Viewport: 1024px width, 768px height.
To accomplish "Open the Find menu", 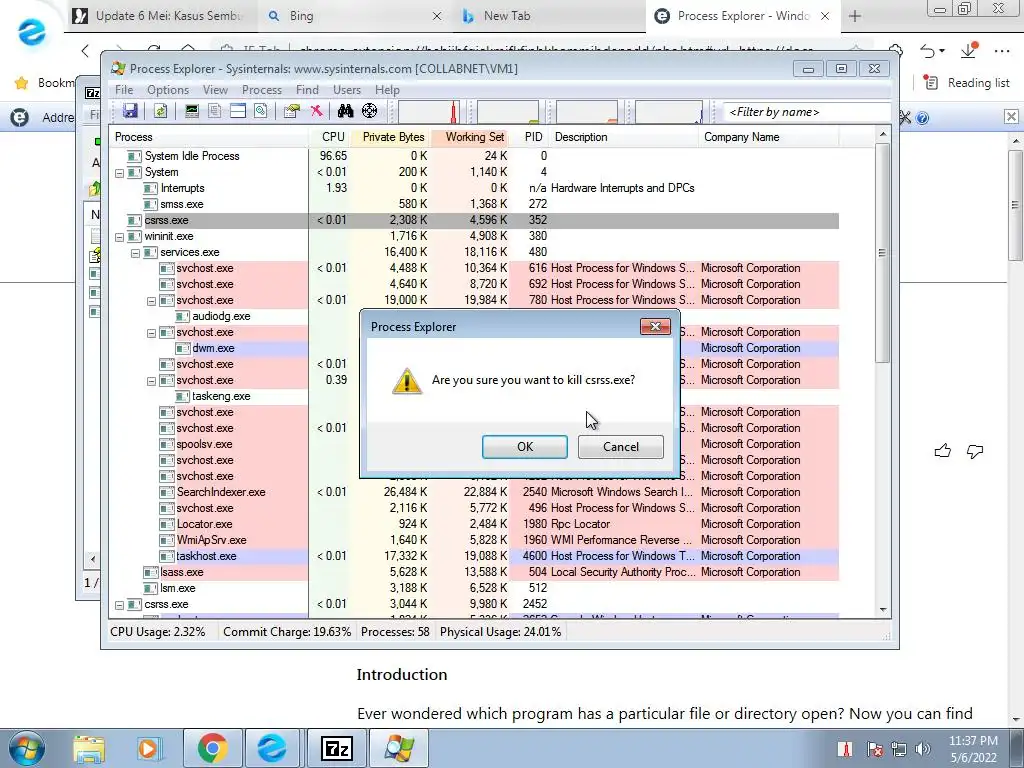I will tap(307, 90).
